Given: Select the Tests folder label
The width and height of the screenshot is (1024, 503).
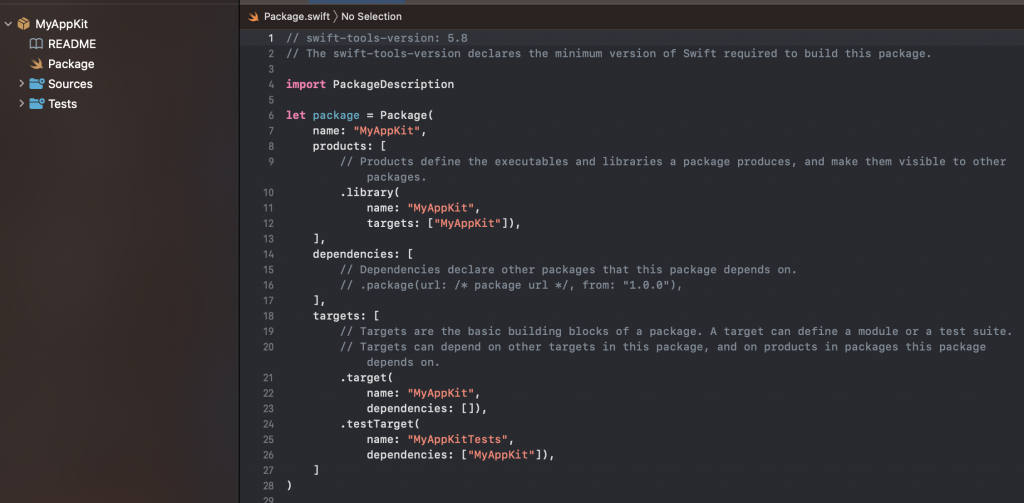Looking at the screenshot, I should [63, 104].
